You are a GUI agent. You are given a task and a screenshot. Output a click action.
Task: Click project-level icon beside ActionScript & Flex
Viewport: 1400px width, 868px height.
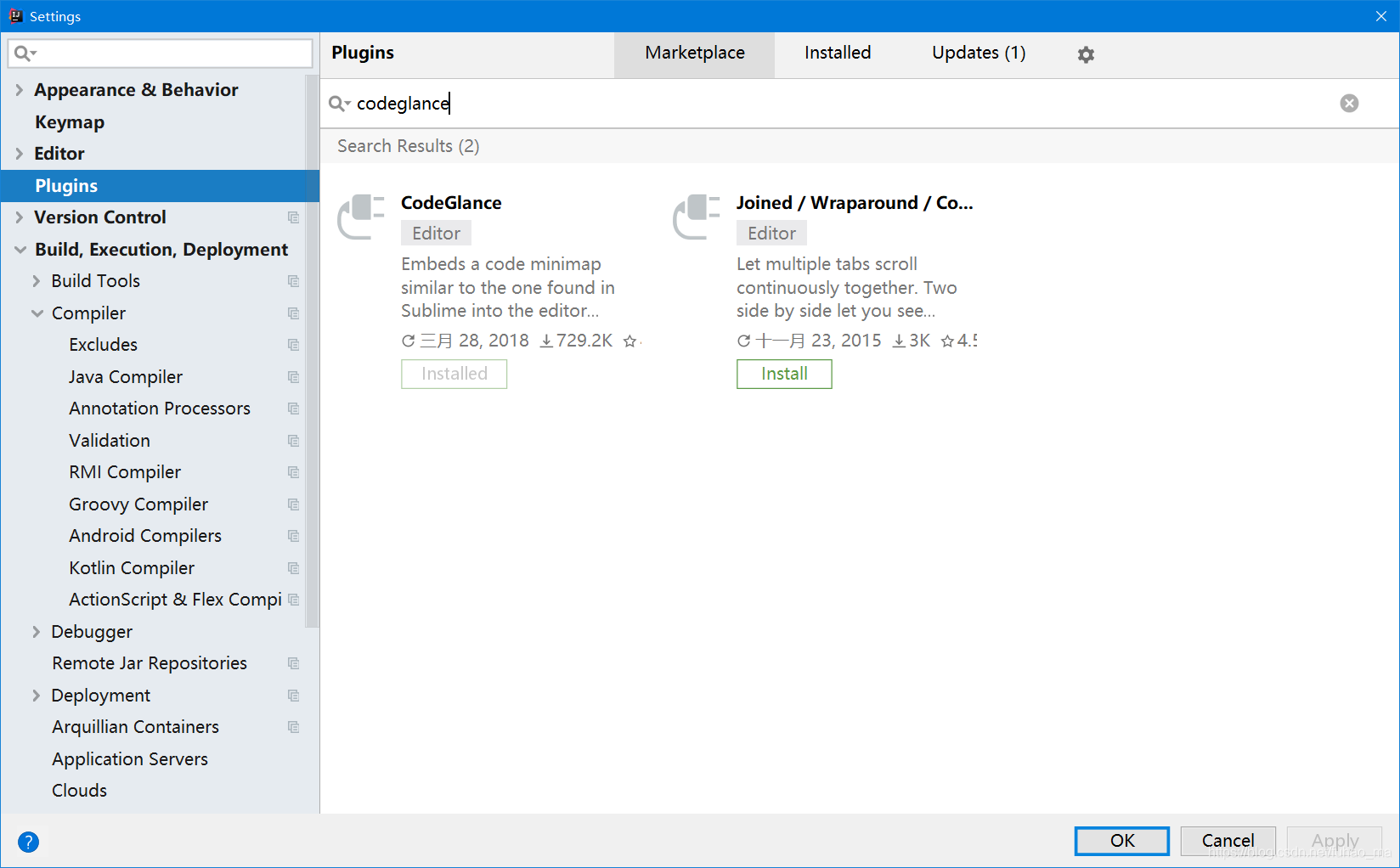tap(293, 600)
